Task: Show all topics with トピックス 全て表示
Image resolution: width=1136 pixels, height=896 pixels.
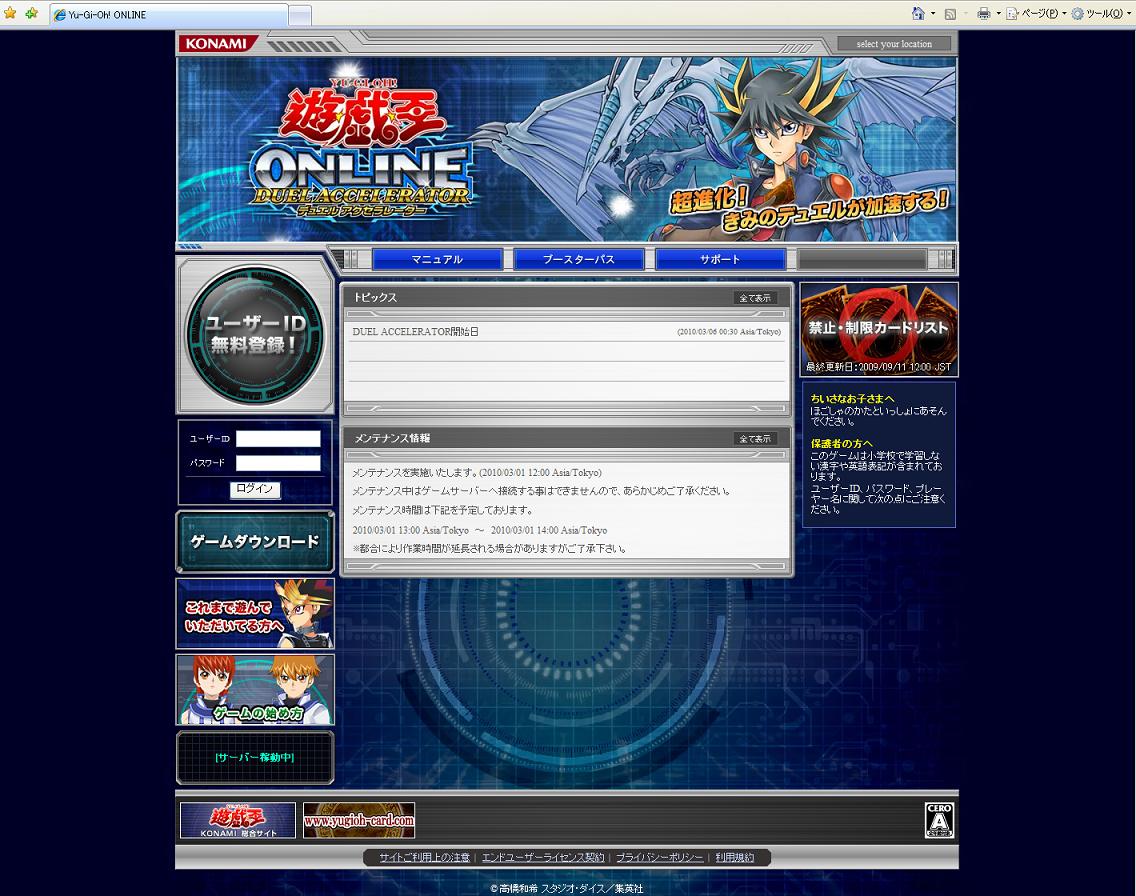Action: 755,298
